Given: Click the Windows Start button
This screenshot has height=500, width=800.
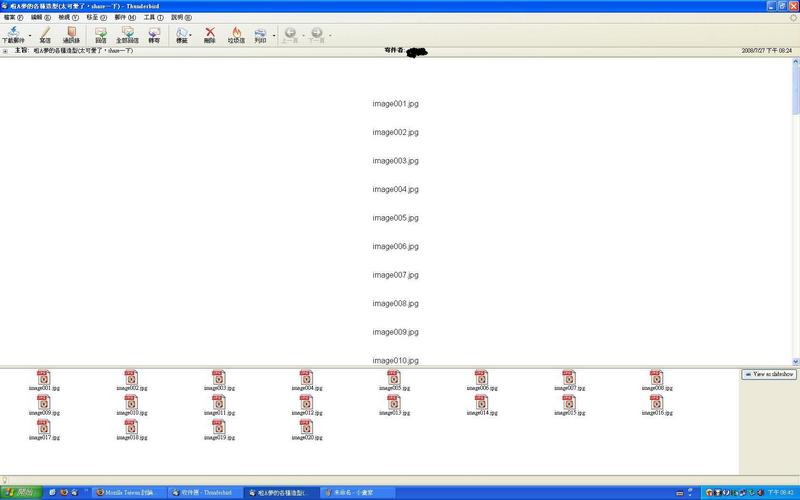Looking at the screenshot, I should [x=20, y=492].
